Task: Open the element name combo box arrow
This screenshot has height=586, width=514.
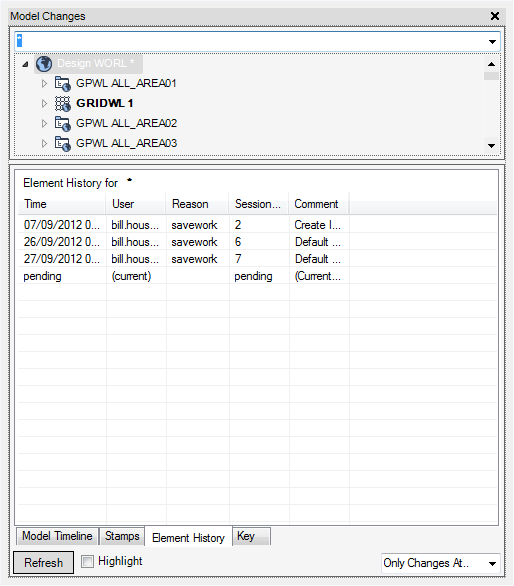Action: click(492, 41)
